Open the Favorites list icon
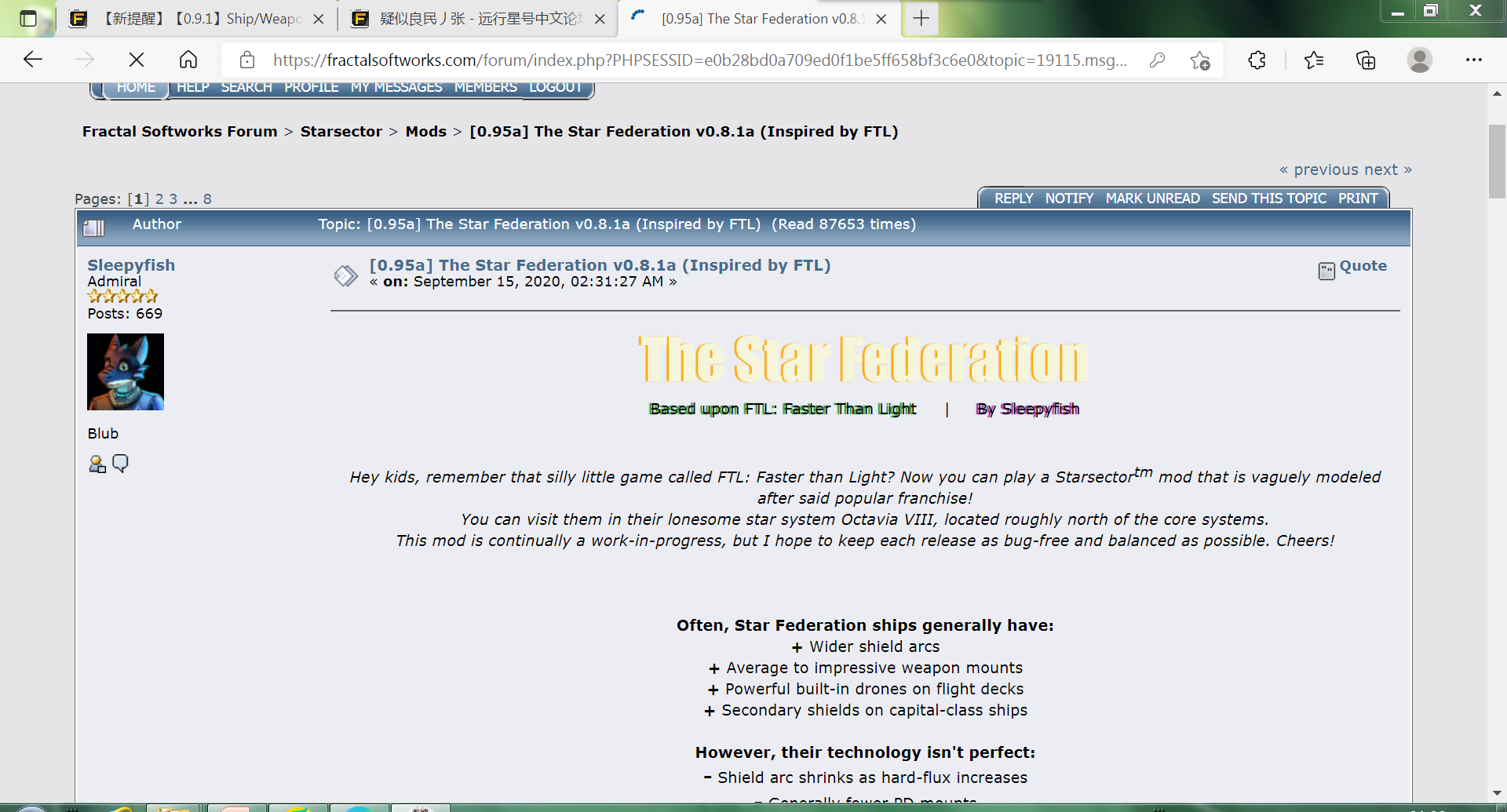Screen dimensions: 1507x812 (x=1313, y=60)
